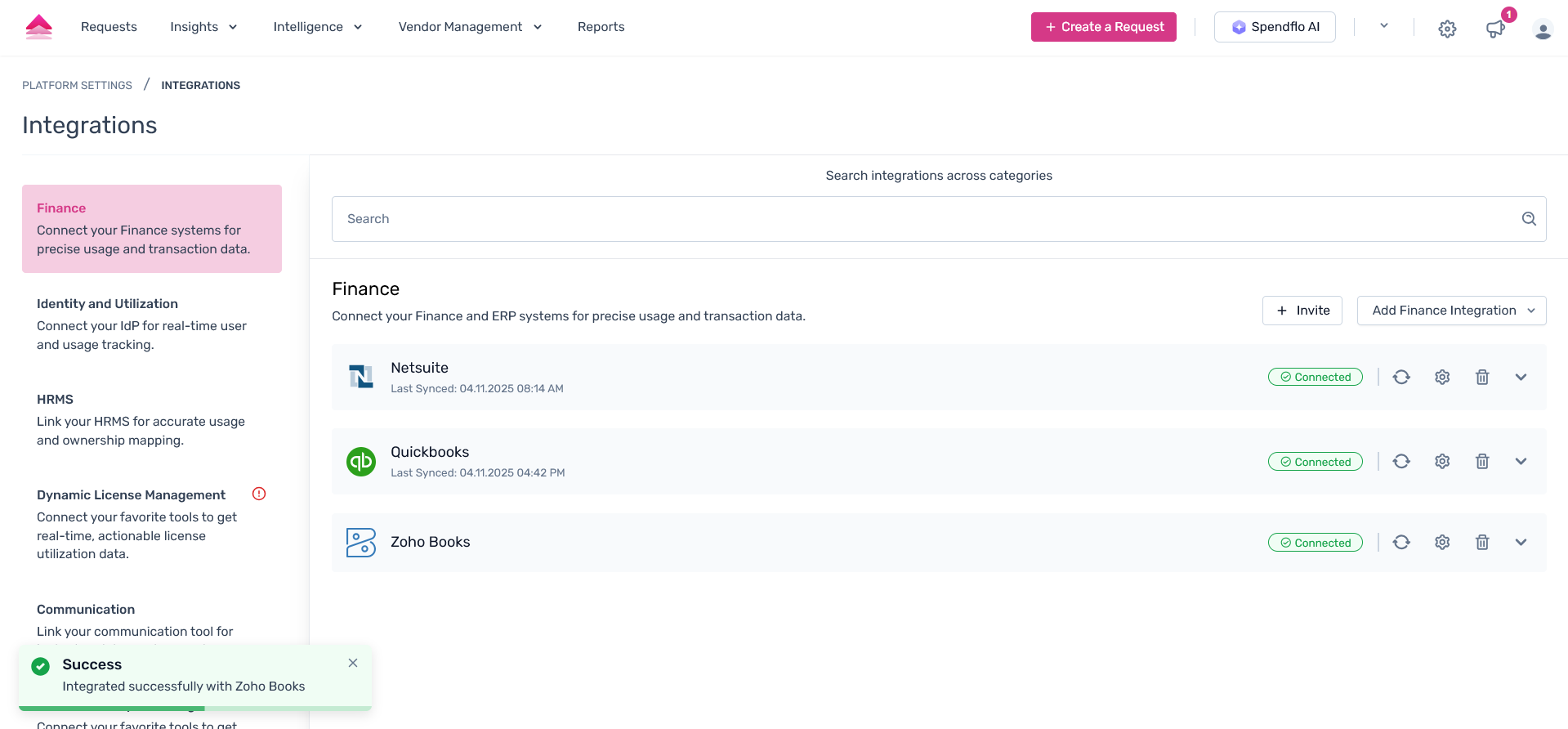Image resolution: width=1568 pixels, height=729 pixels.
Task: Expand the Quickbooks integration row
Action: tap(1521, 461)
